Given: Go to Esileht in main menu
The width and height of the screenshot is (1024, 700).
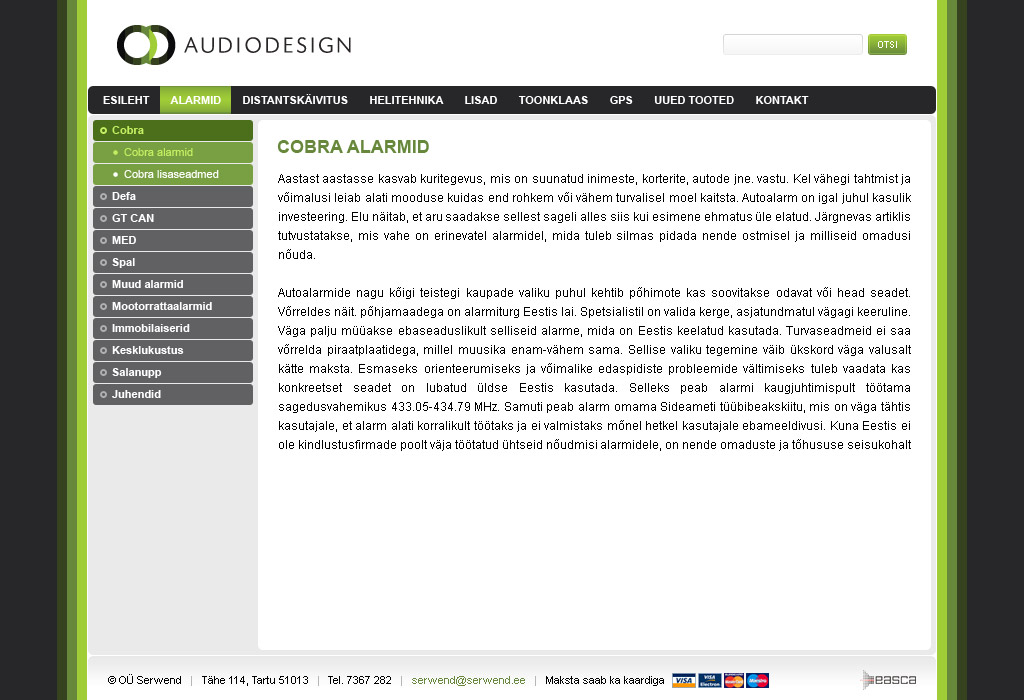Looking at the screenshot, I should (x=126, y=100).
